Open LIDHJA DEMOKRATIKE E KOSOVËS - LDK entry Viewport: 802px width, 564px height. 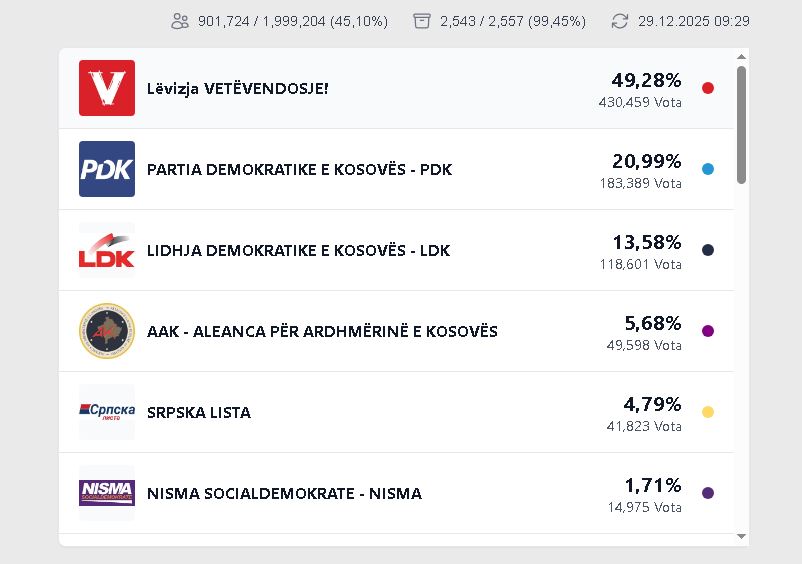click(x=298, y=251)
